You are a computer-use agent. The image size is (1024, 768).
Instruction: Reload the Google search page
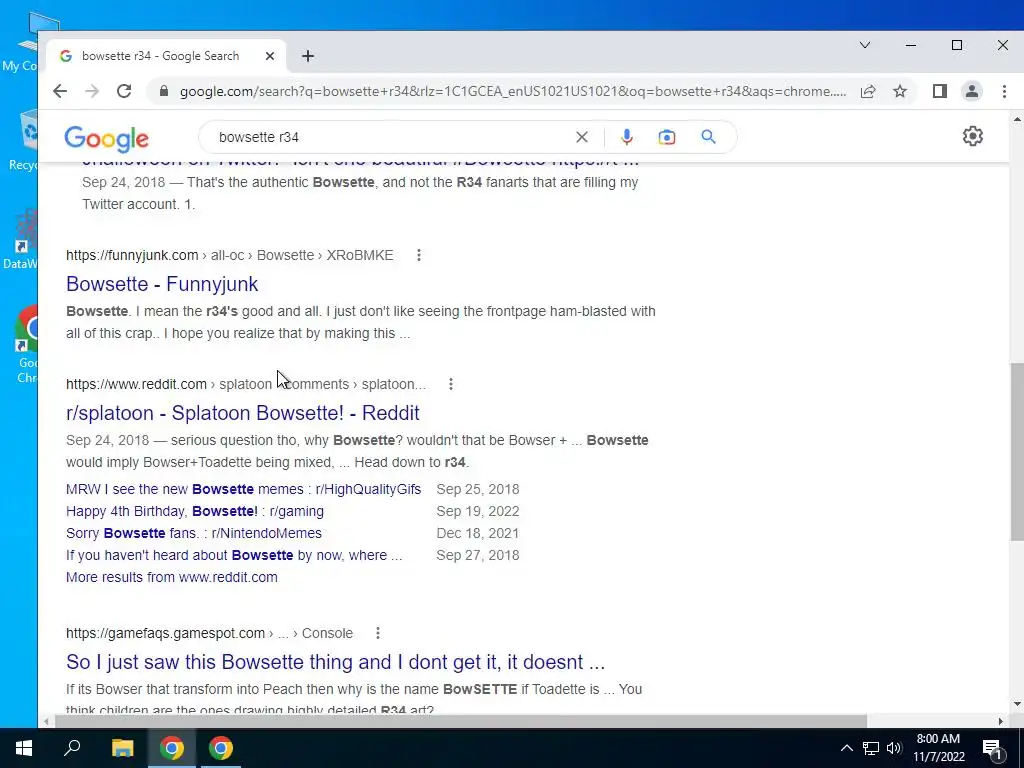pos(124,91)
